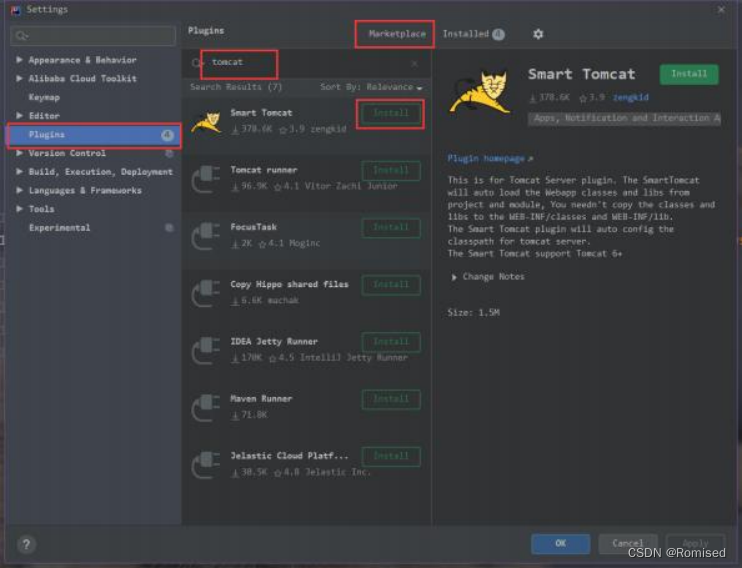Install Smart Tomcat from results list

pyautogui.click(x=391, y=113)
